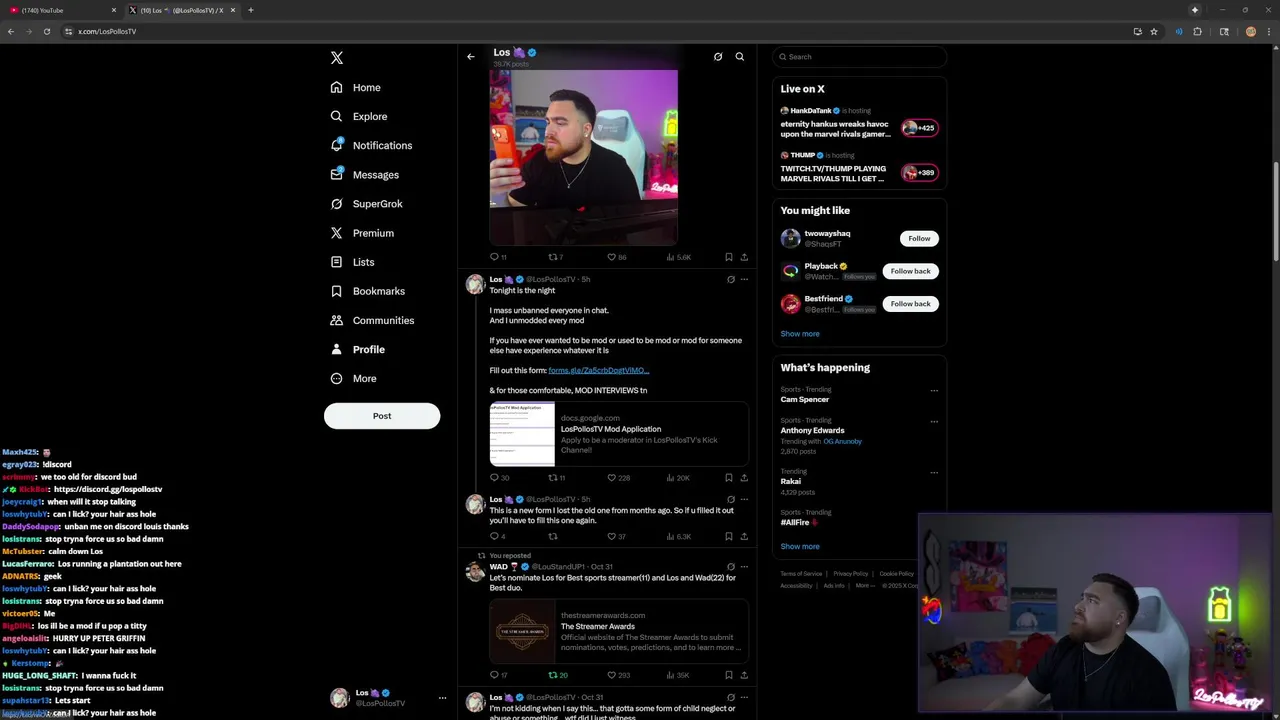Follow back Playback
The height and width of the screenshot is (720, 1280).
[910, 271]
